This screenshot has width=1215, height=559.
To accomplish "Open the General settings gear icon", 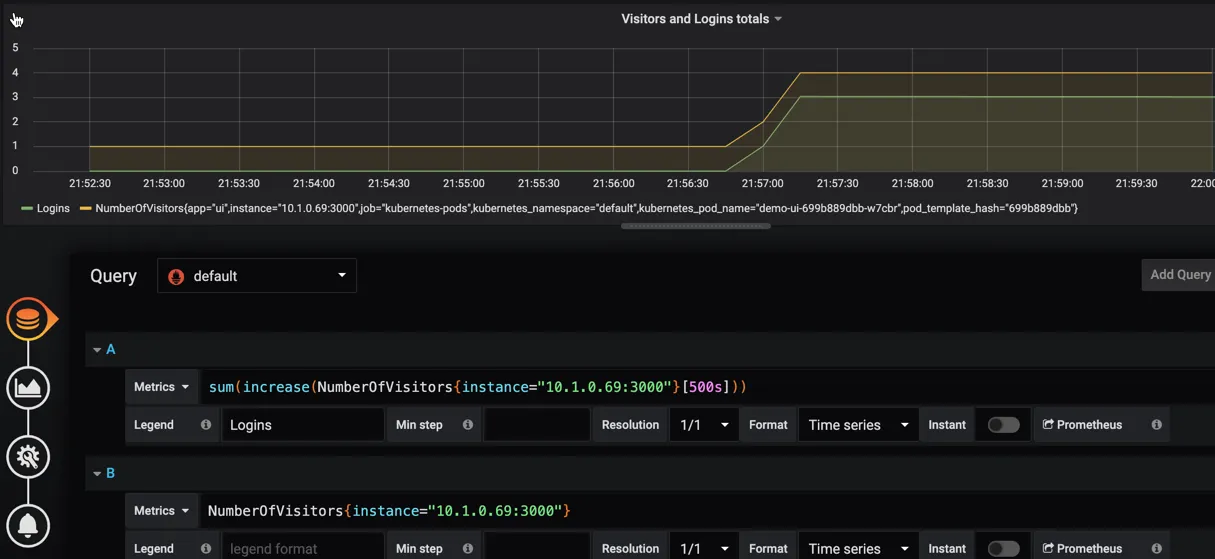I will click(28, 457).
